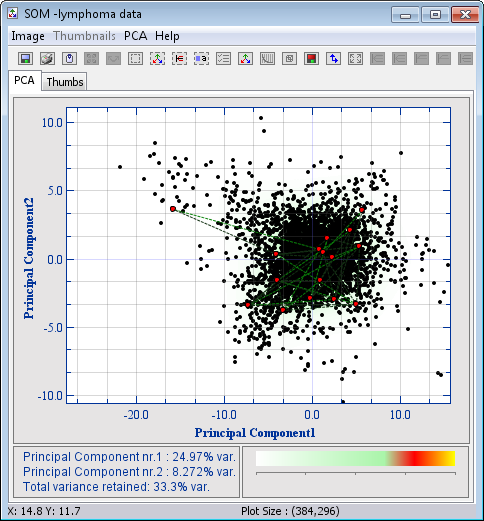Open the Thumbnails menu
Screen dimensions: 484x521
click(85, 36)
